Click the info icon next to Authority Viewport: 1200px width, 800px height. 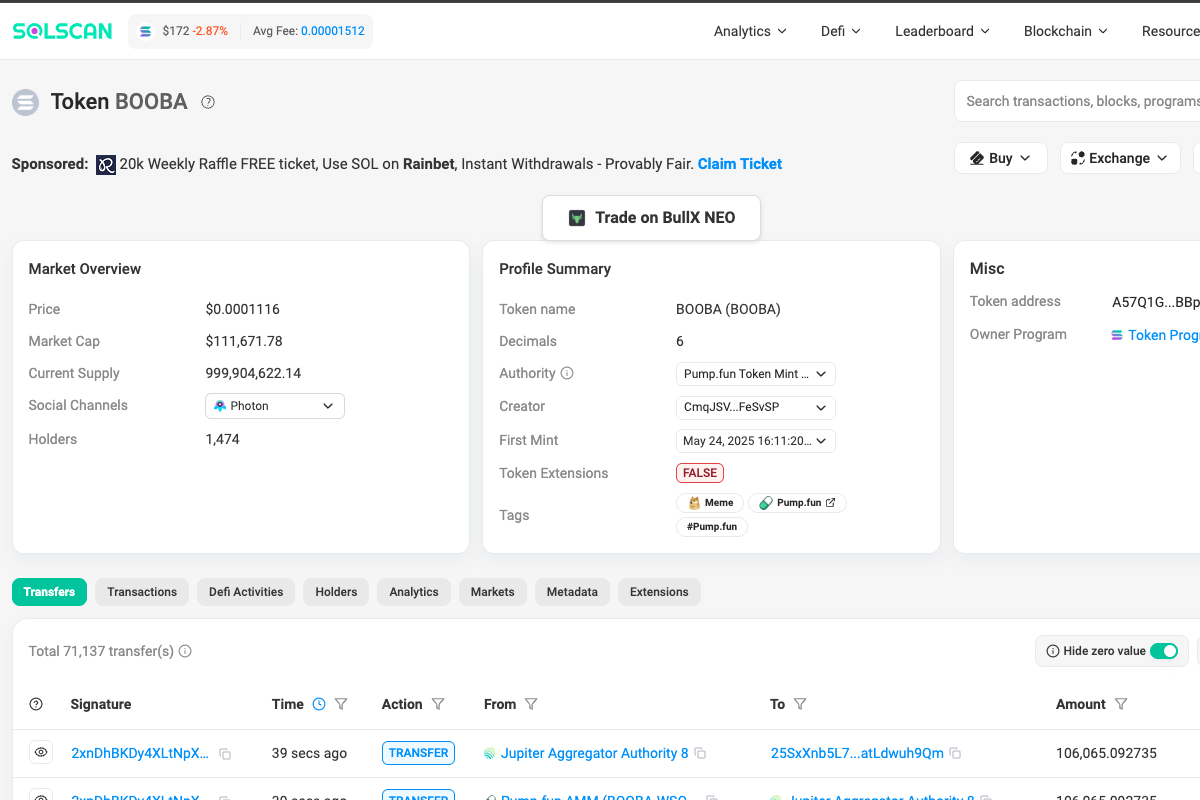567,373
